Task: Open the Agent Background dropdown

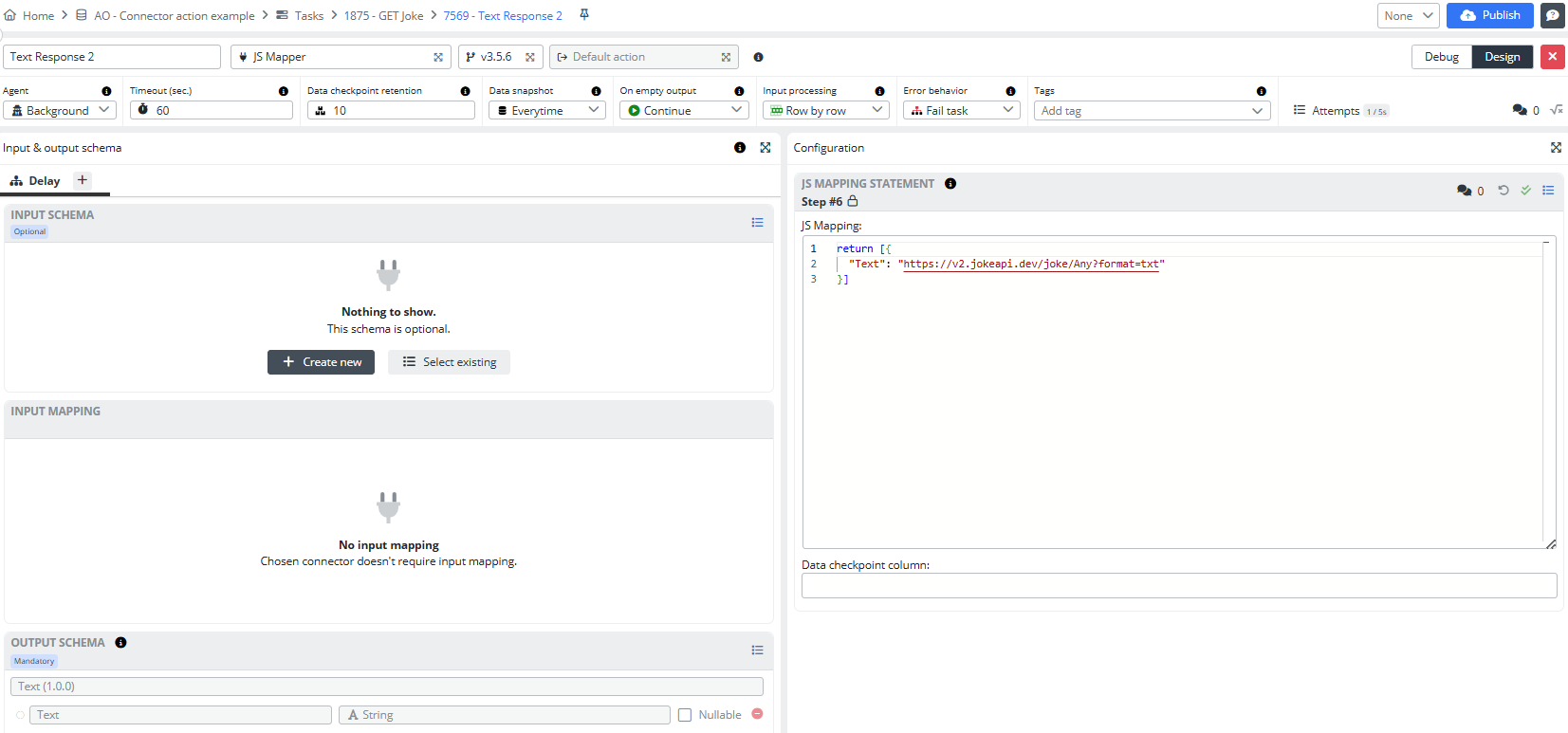Action: point(60,111)
